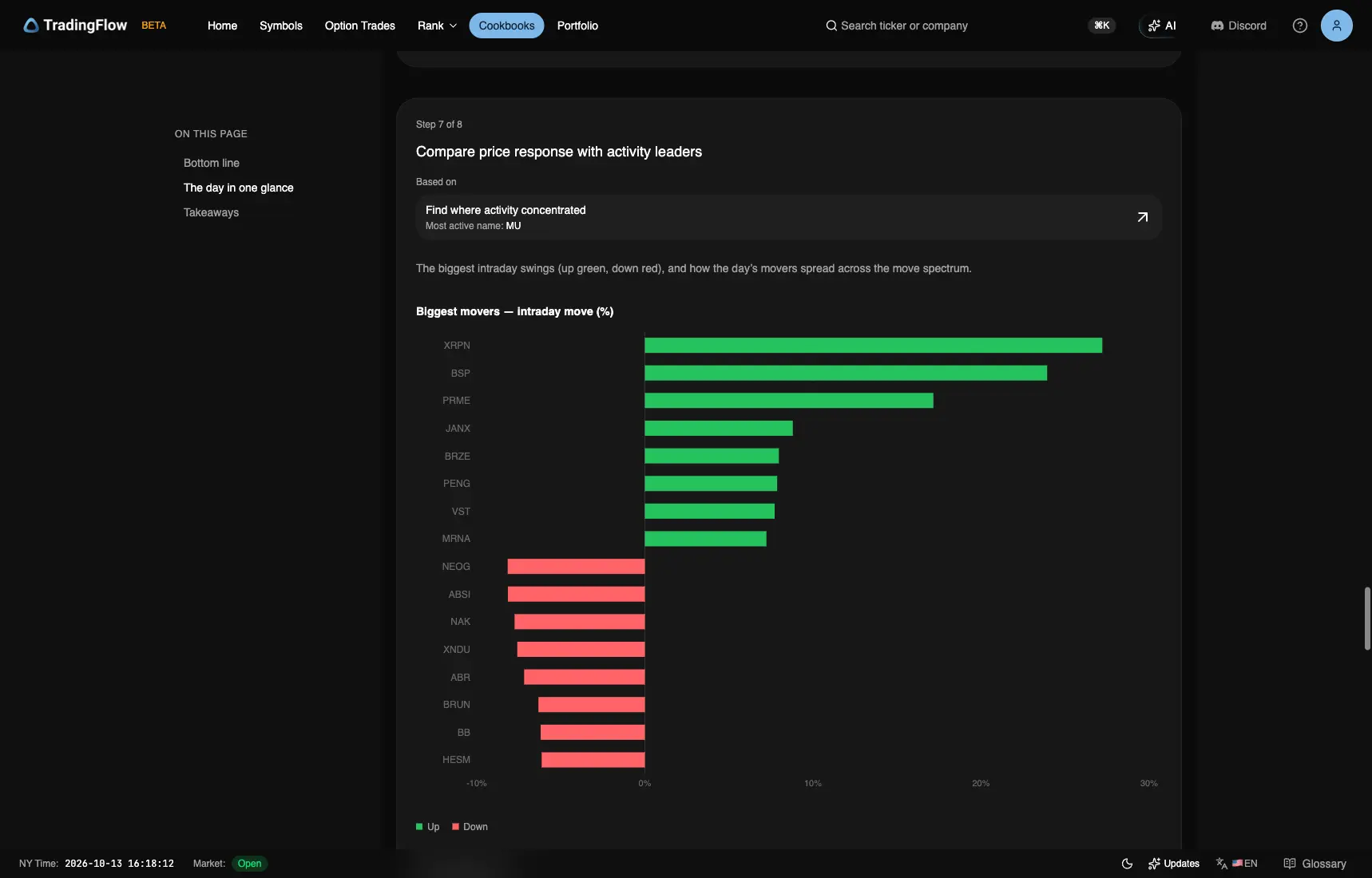The height and width of the screenshot is (878, 1372).
Task: Open Updates in the bottom bar
Action: point(1174,864)
